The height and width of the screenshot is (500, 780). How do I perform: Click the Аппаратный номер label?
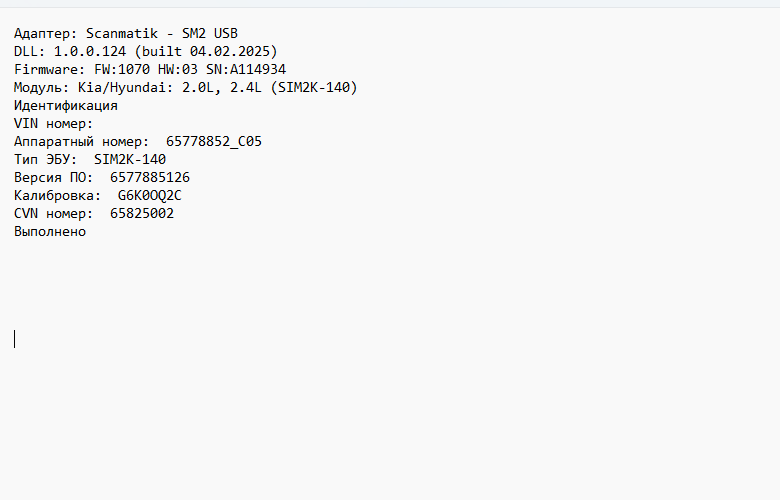tap(81, 142)
